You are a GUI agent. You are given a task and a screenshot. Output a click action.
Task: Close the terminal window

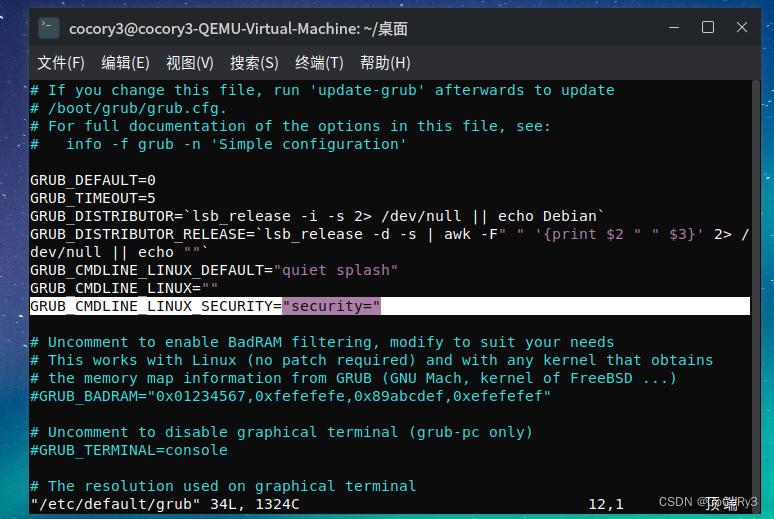(x=741, y=27)
